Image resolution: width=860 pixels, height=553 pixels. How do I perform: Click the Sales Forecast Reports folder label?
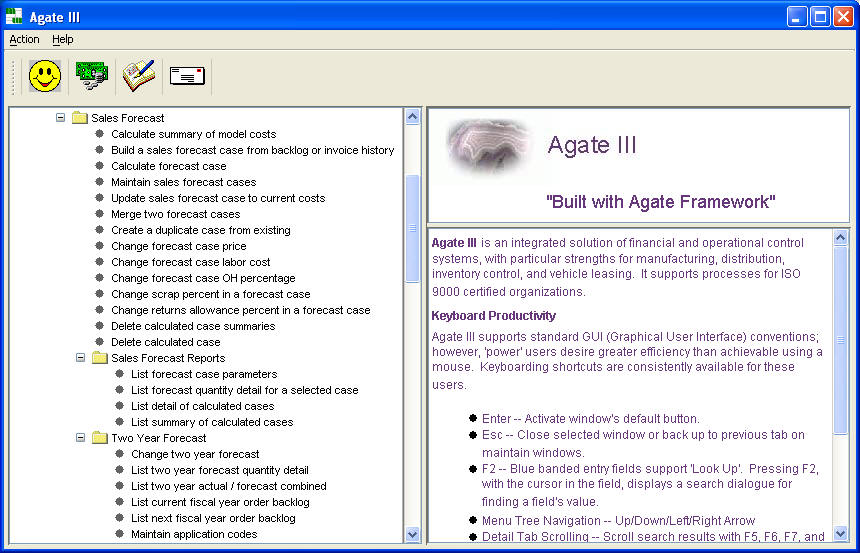(168, 358)
